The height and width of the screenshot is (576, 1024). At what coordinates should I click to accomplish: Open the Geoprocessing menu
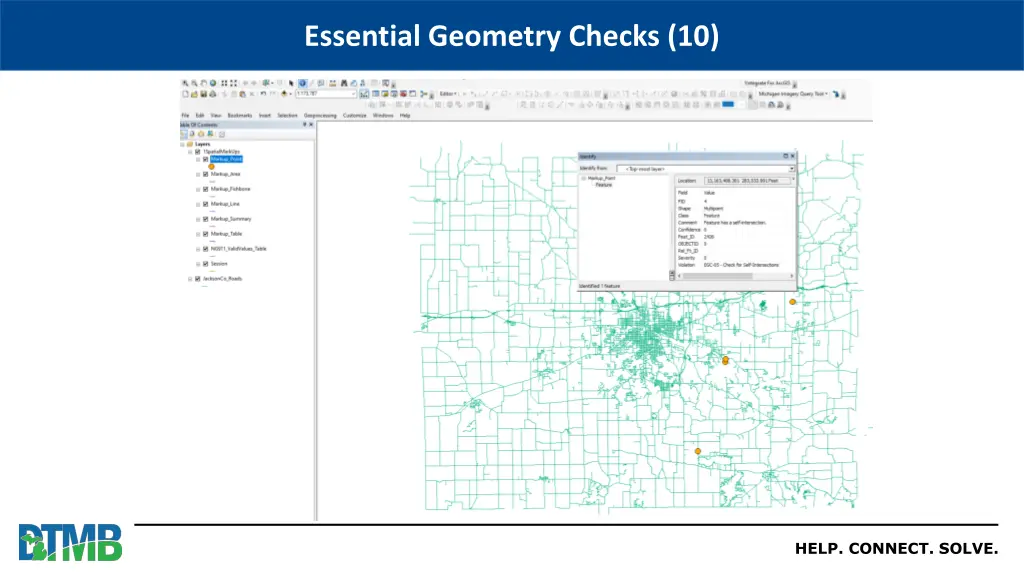(320, 116)
